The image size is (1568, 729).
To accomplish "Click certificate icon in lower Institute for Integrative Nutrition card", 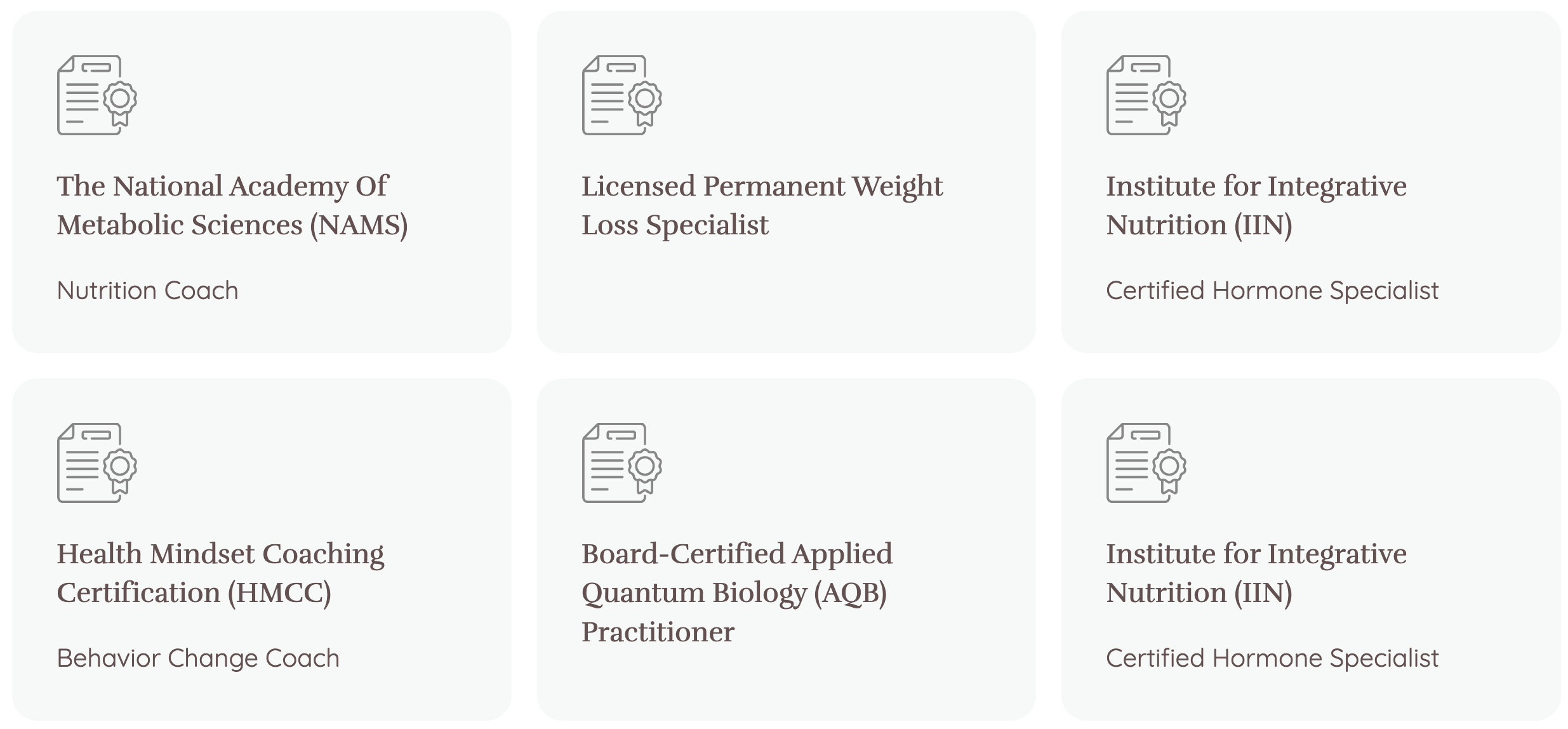I will (1146, 463).
